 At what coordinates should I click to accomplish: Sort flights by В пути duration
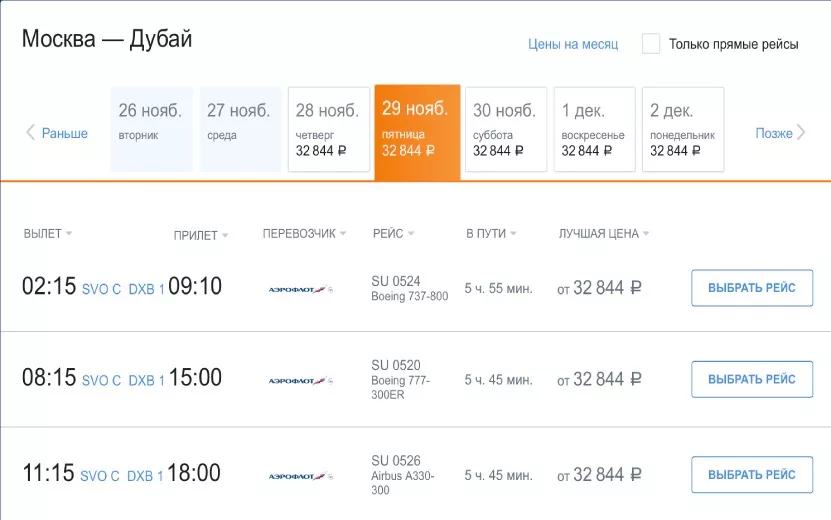pyautogui.click(x=490, y=234)
